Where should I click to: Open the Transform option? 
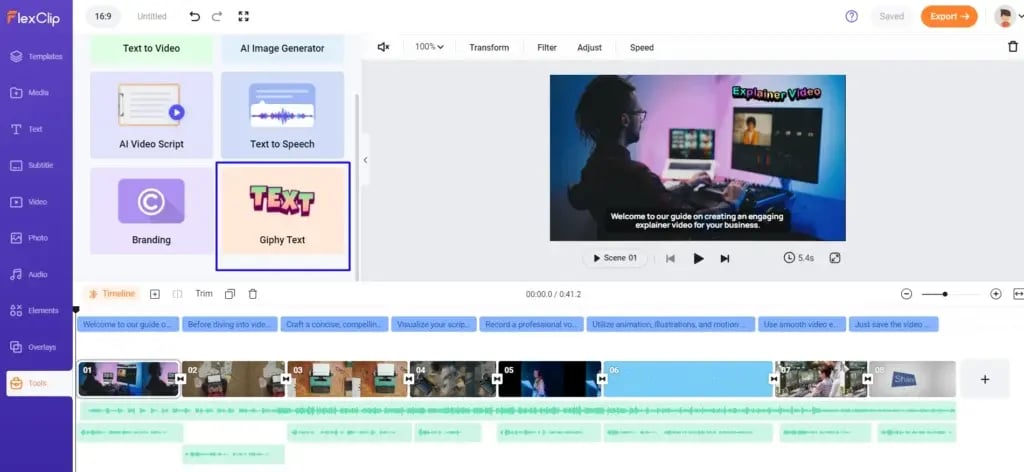click(489, 47)
